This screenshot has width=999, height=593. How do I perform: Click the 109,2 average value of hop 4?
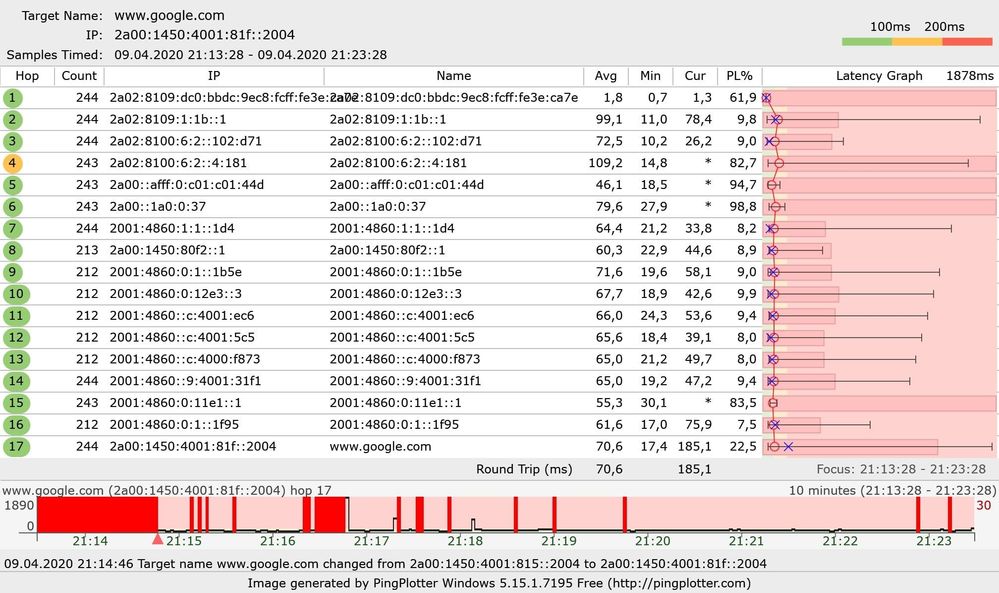pos(605,163)
